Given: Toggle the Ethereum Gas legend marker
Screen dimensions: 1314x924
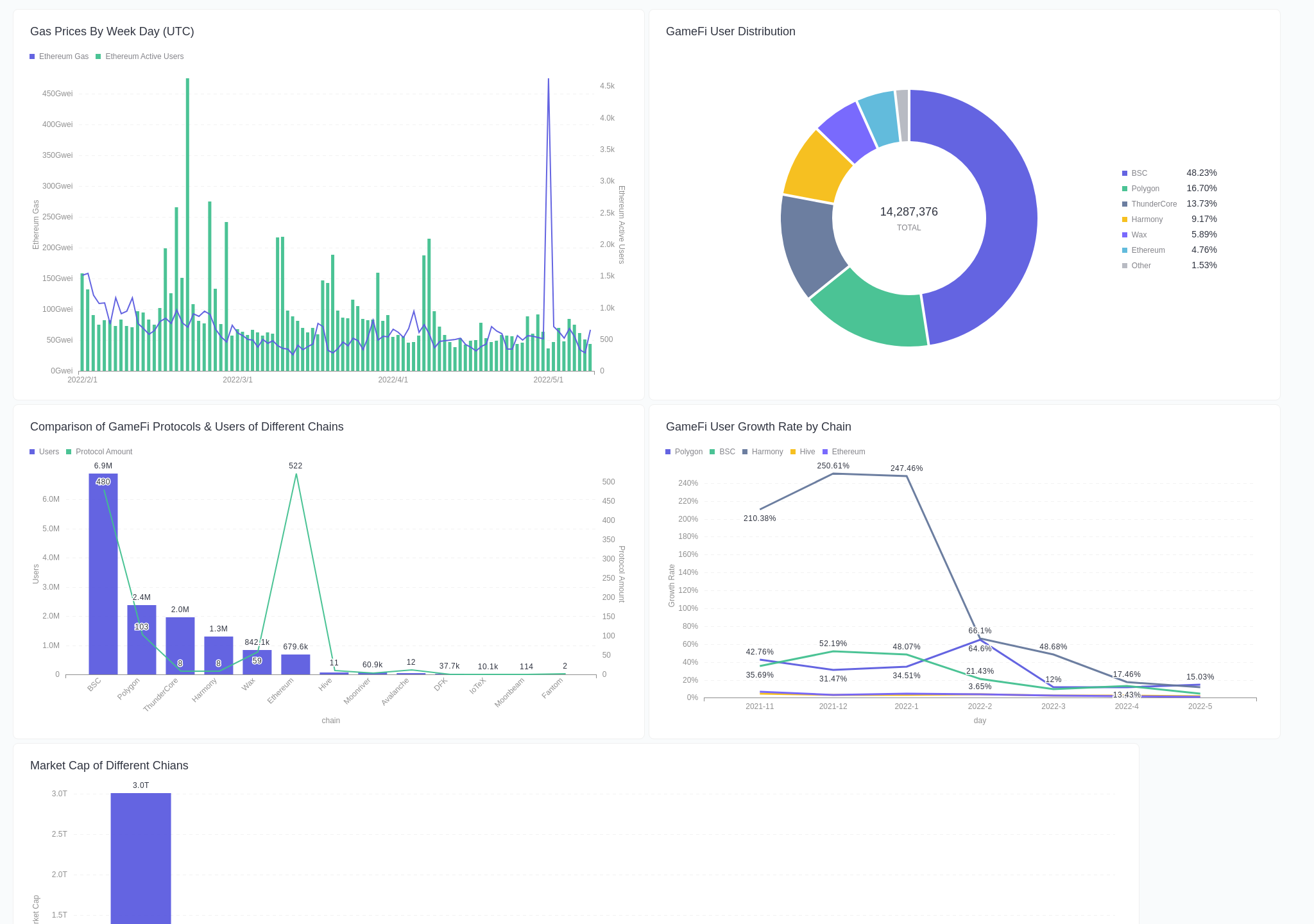Looking at the screenshot, I should tap(31, 56).
